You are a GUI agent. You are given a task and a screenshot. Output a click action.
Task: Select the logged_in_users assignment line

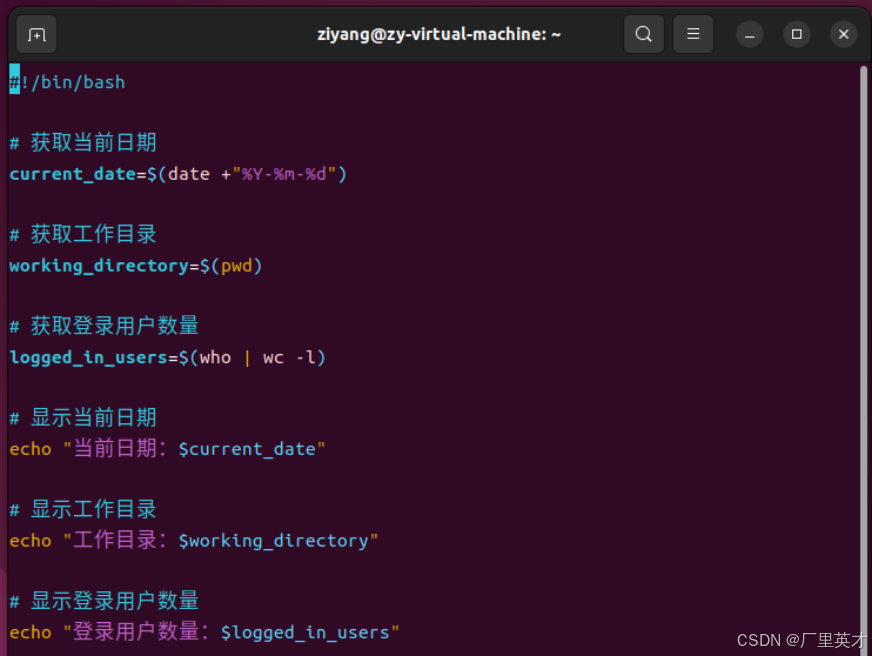click(x=166, y=357)
